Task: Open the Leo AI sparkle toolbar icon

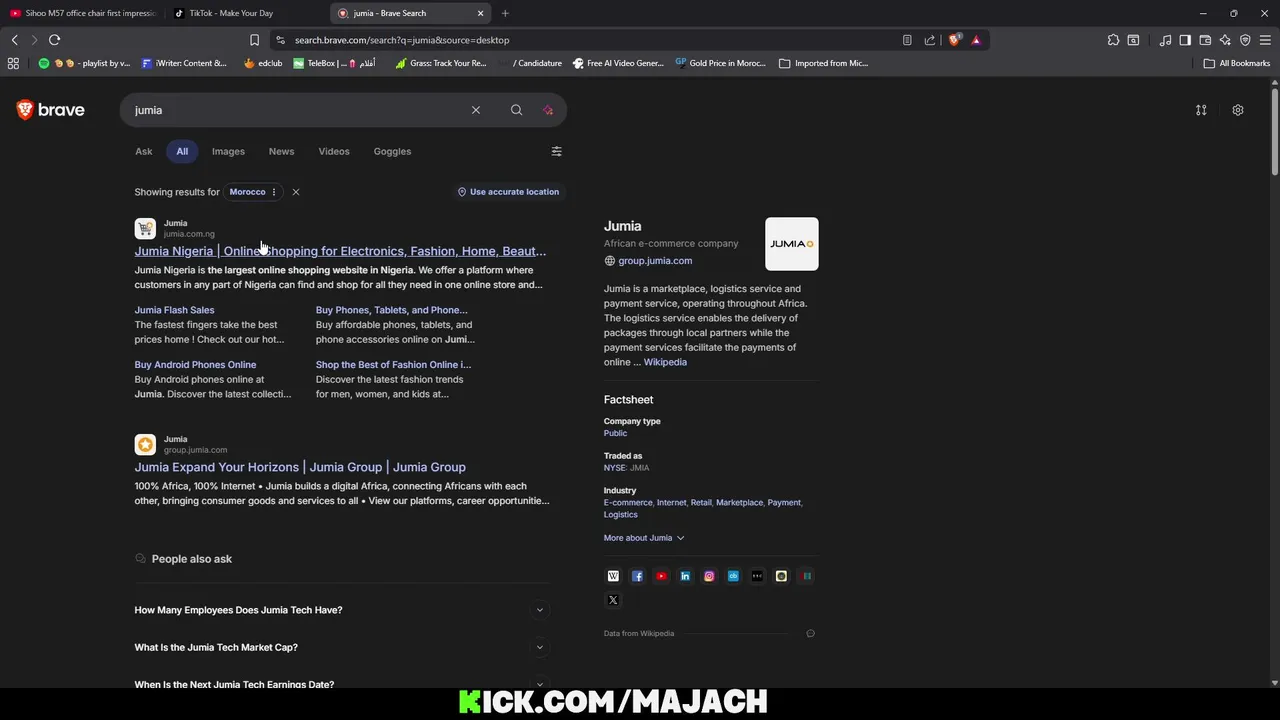Action: point(1225,40)
